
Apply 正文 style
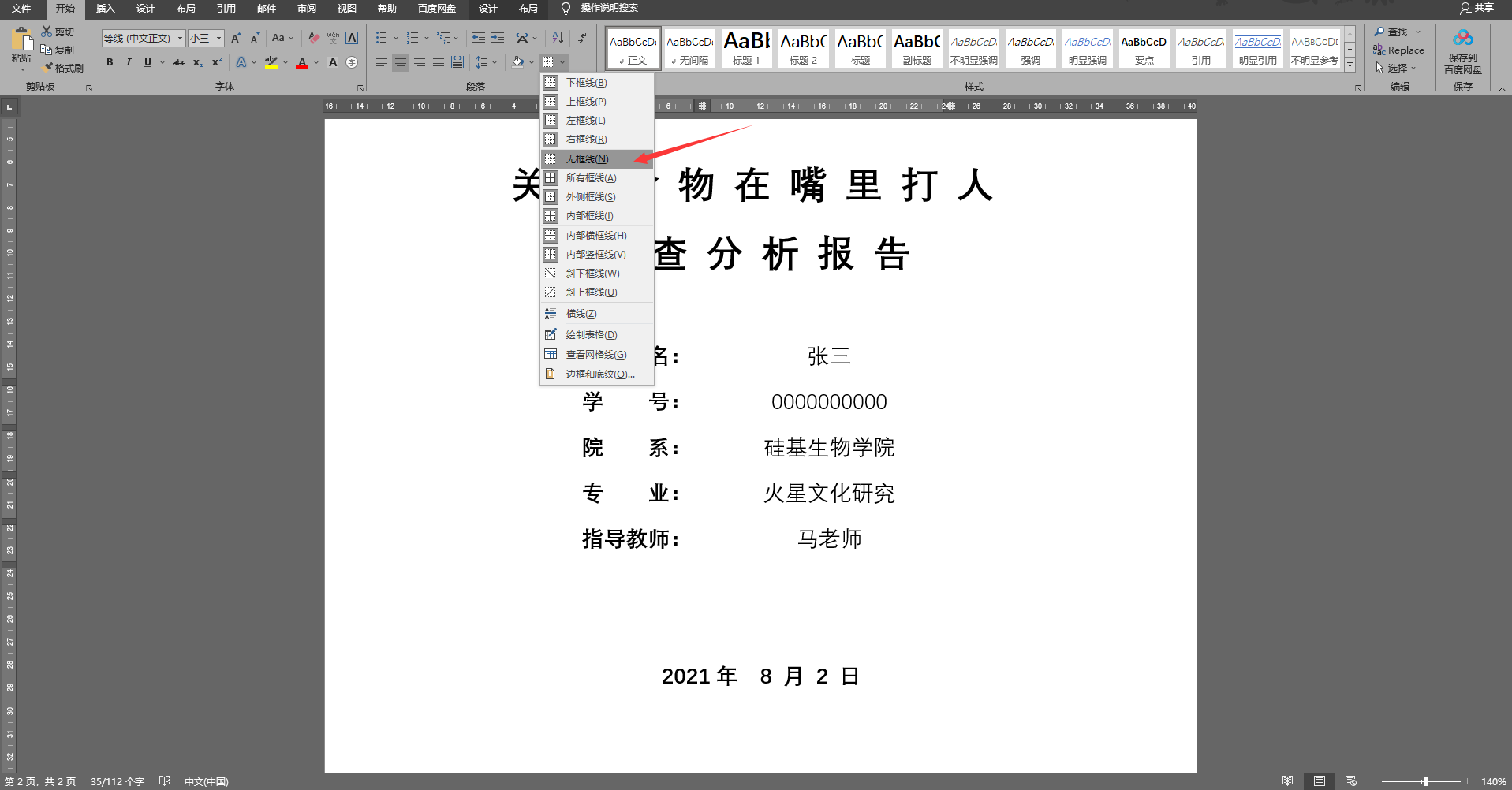633,48
